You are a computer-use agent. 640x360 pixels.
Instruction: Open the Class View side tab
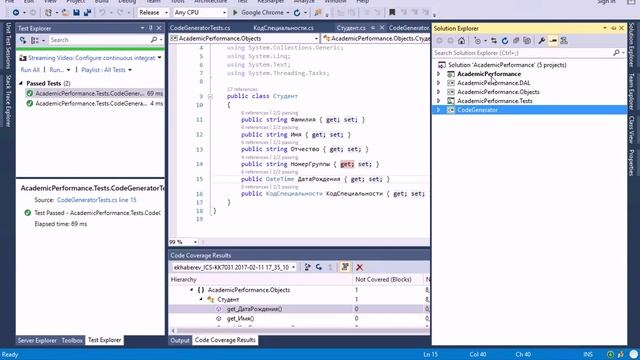[632, 129]
